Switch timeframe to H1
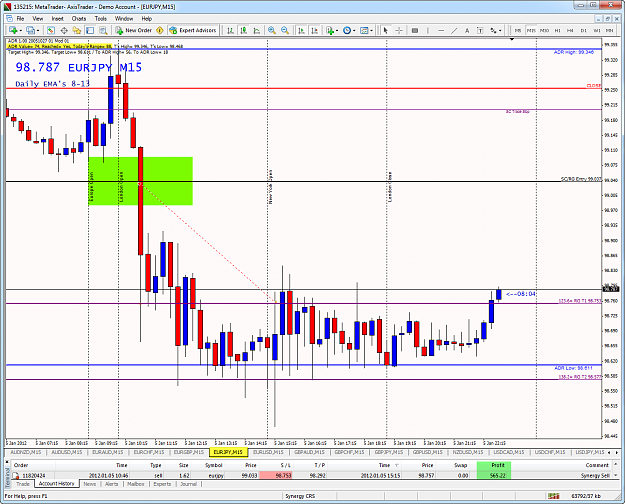The image size is (625, 504). point(557,30)
